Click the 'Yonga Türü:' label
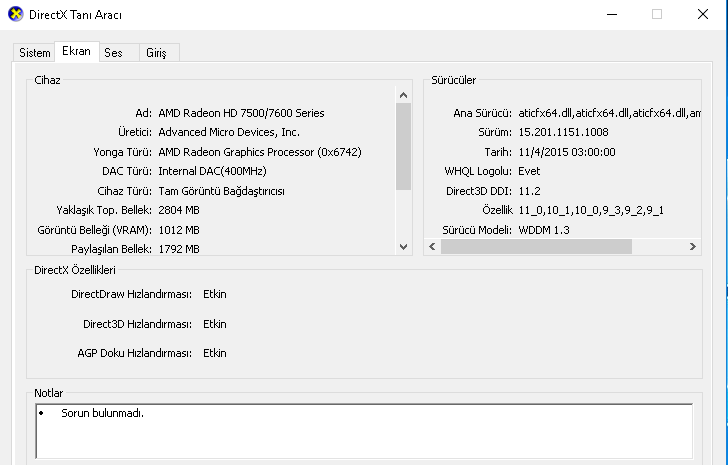Image resolution: width=728 pixels, height=465 pixels. click(123, 152)
